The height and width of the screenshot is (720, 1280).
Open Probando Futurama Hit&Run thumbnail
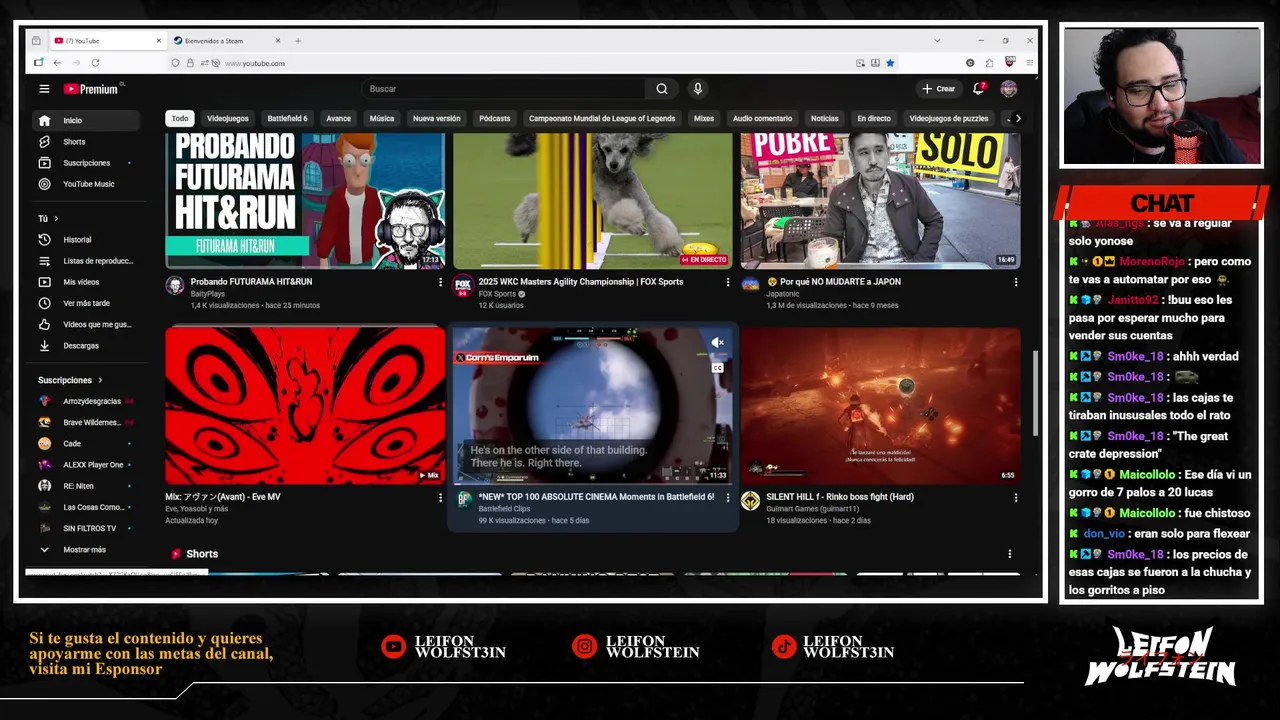305,200
